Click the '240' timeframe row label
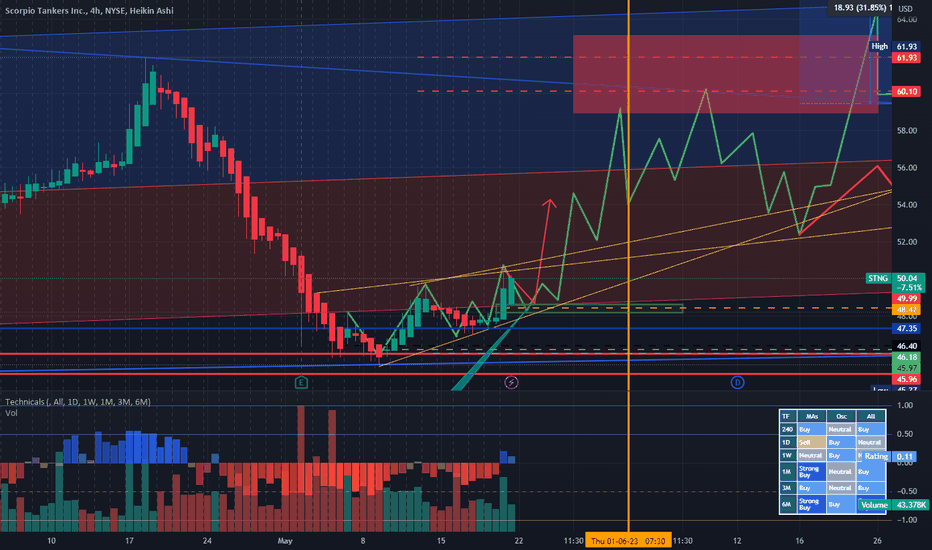The height and width of the screenshot is (550, 932). point(787,429)
